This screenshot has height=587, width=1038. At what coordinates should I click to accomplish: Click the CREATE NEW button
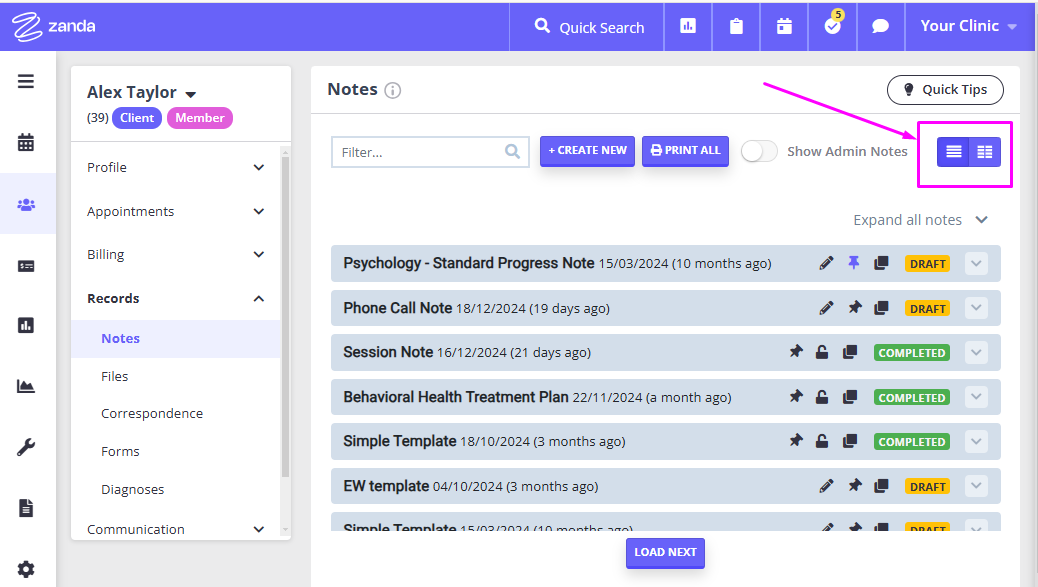click(x=587, y=151)
